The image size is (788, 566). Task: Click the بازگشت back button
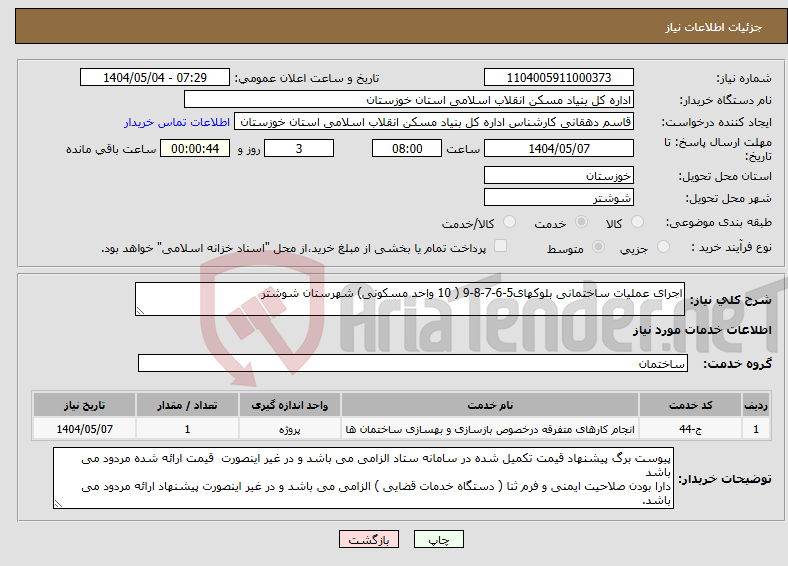pos(369,539)
